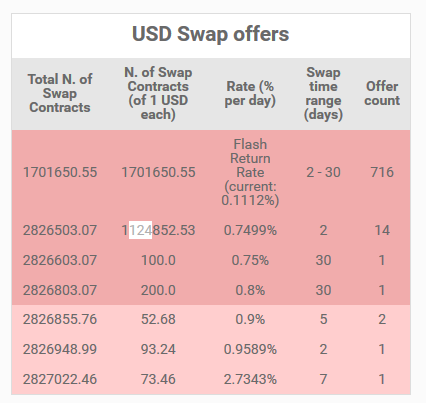Click the USD Swap offers title
Viewport: 426px width, 403px height.
[210, 34]
